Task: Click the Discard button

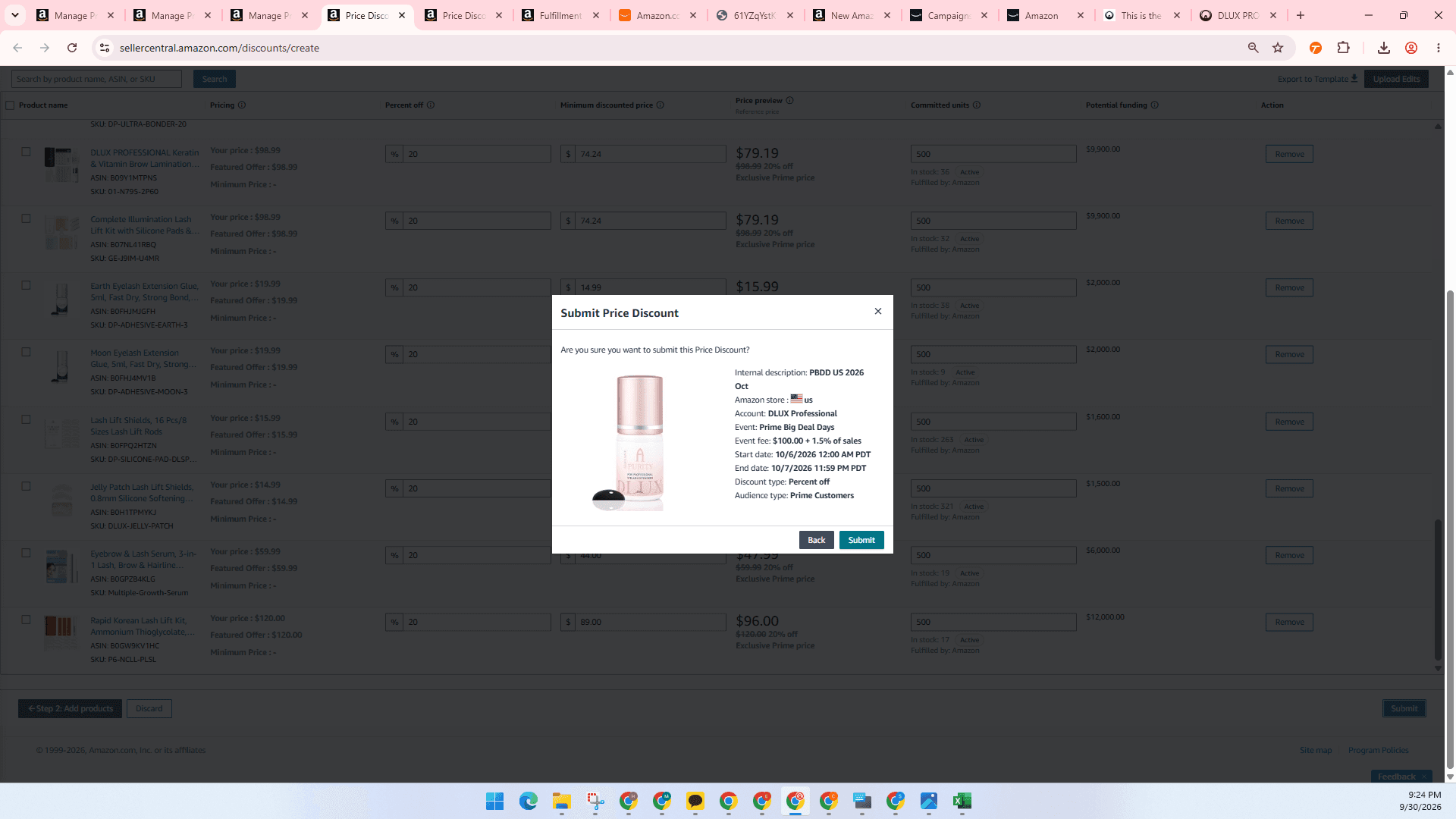Action: pos(149,708)
